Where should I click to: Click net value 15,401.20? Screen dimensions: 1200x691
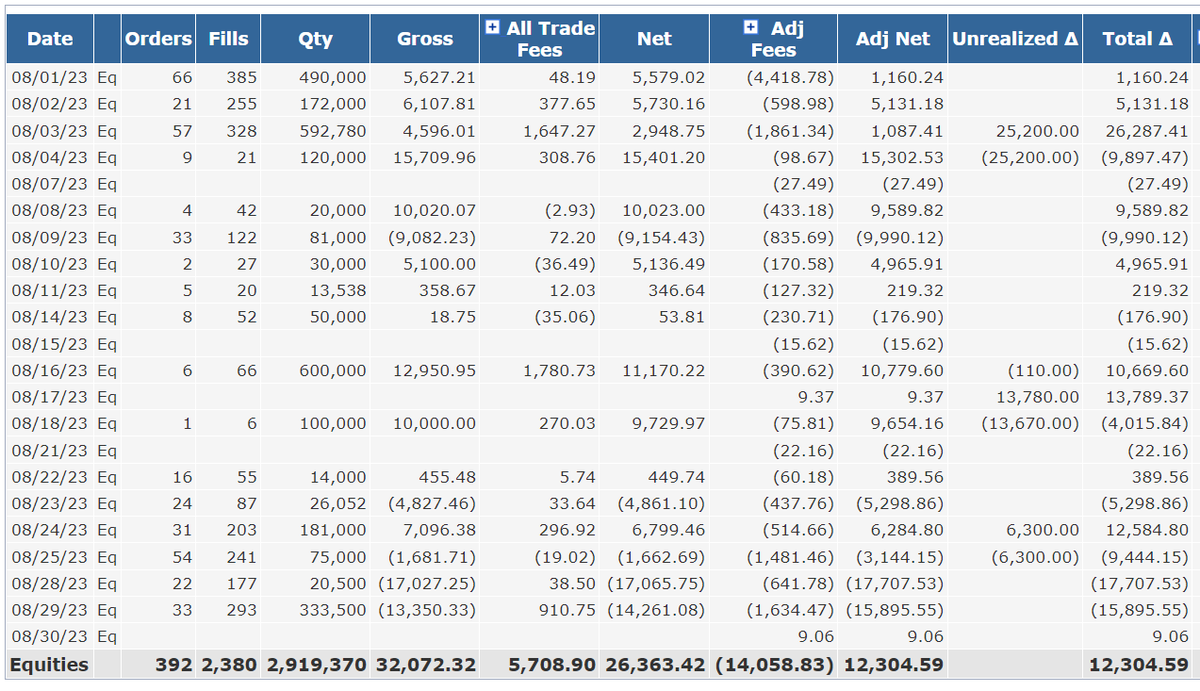click(663, 158)
